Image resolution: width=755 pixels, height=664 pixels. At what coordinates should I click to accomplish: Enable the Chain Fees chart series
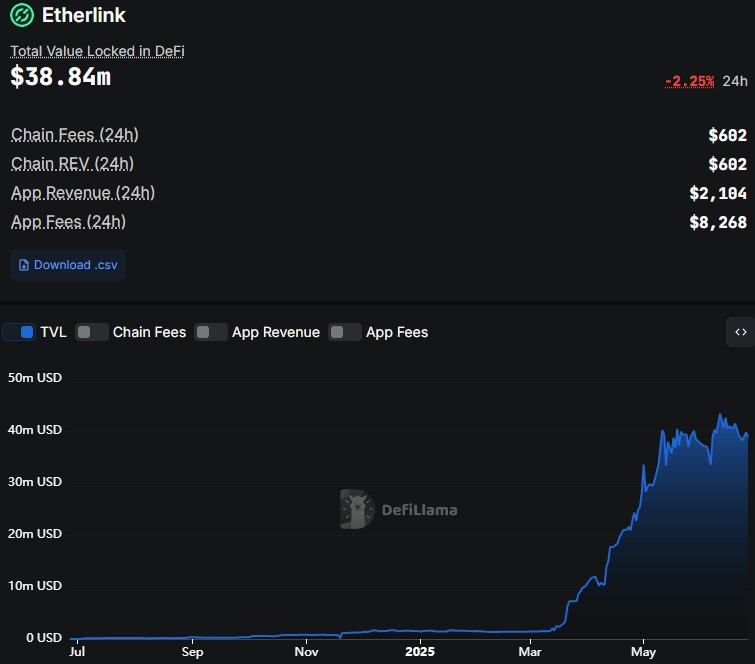click(92, 332)
